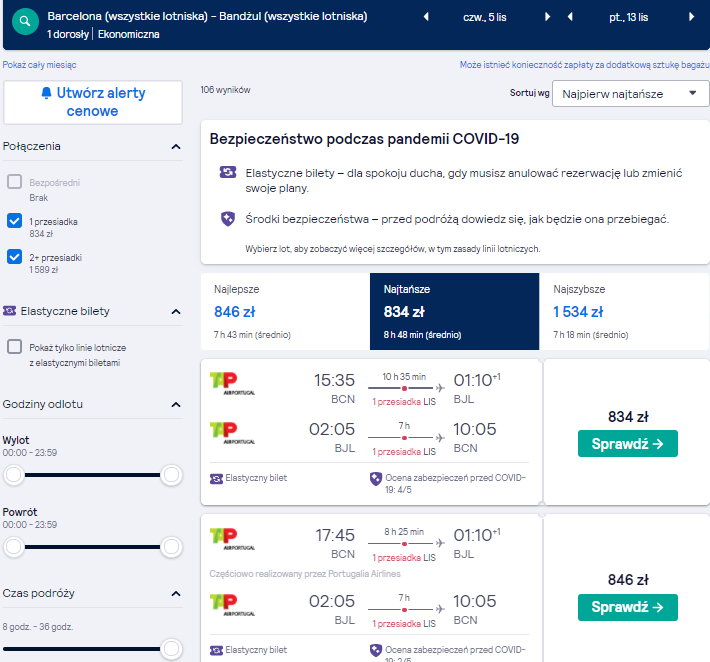Click the 1 dorosły | Ekonomiczna passenger summary
This screenshot has width=710, height=662.
point(103,34)
